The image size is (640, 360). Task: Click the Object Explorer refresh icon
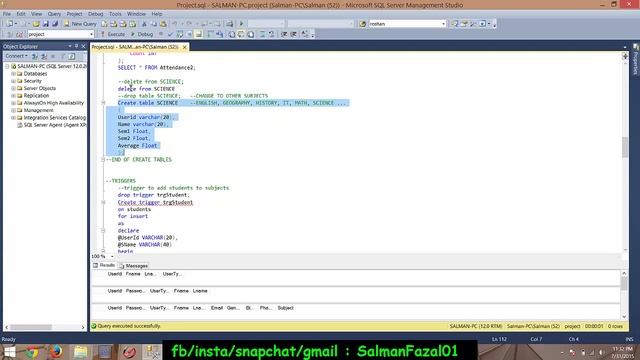pyautogui.click(x=72, y=56)
